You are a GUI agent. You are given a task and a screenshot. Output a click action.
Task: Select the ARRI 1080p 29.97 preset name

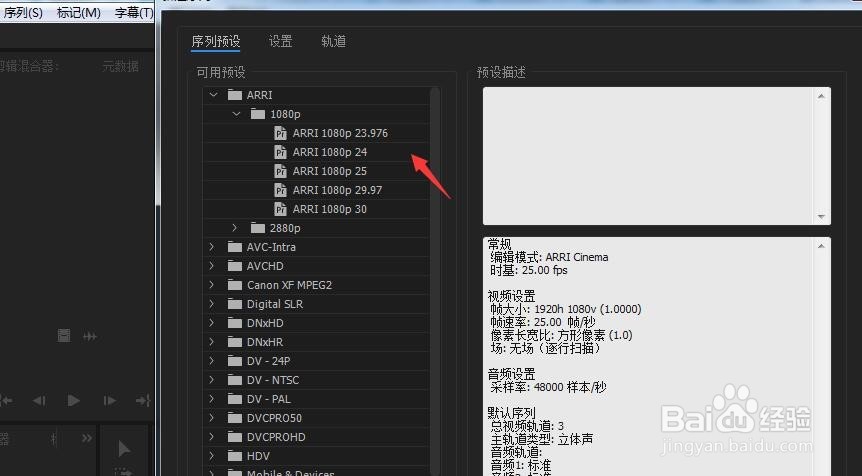click(x=338, y=190)
